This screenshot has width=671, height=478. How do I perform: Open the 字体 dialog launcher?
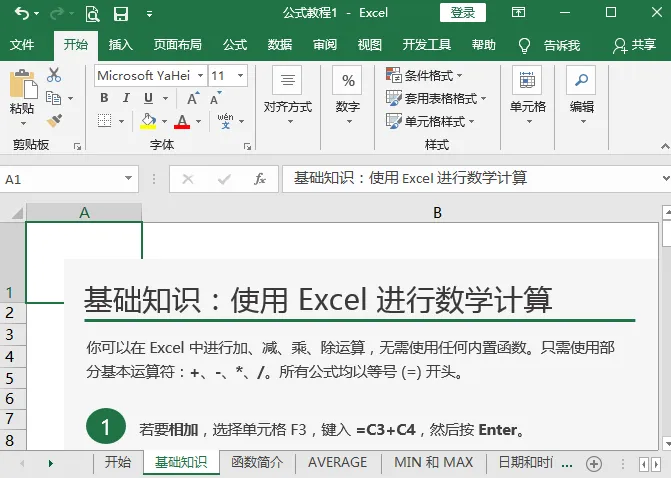coord(247,147)
